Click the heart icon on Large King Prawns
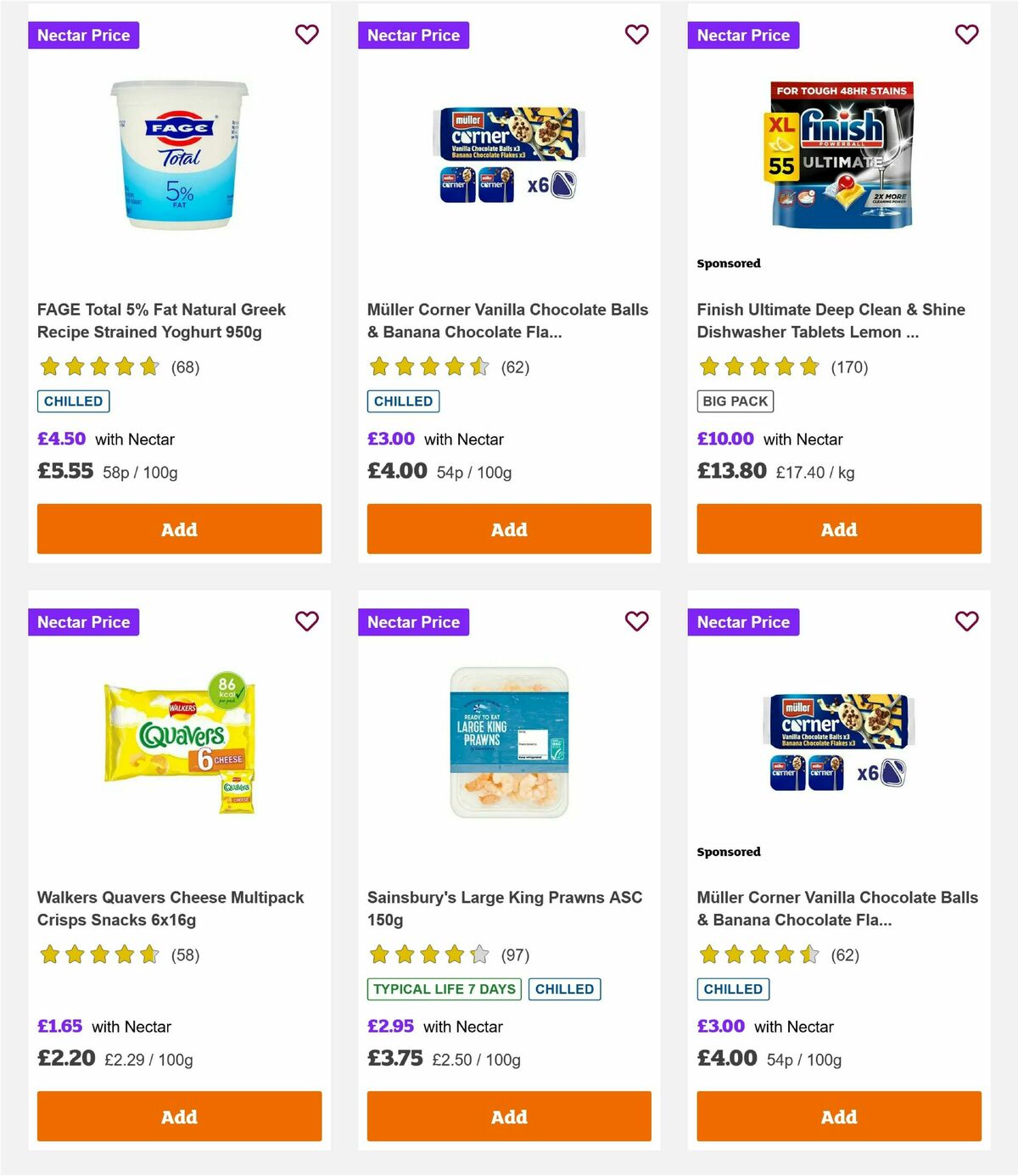 click(636, 622)
